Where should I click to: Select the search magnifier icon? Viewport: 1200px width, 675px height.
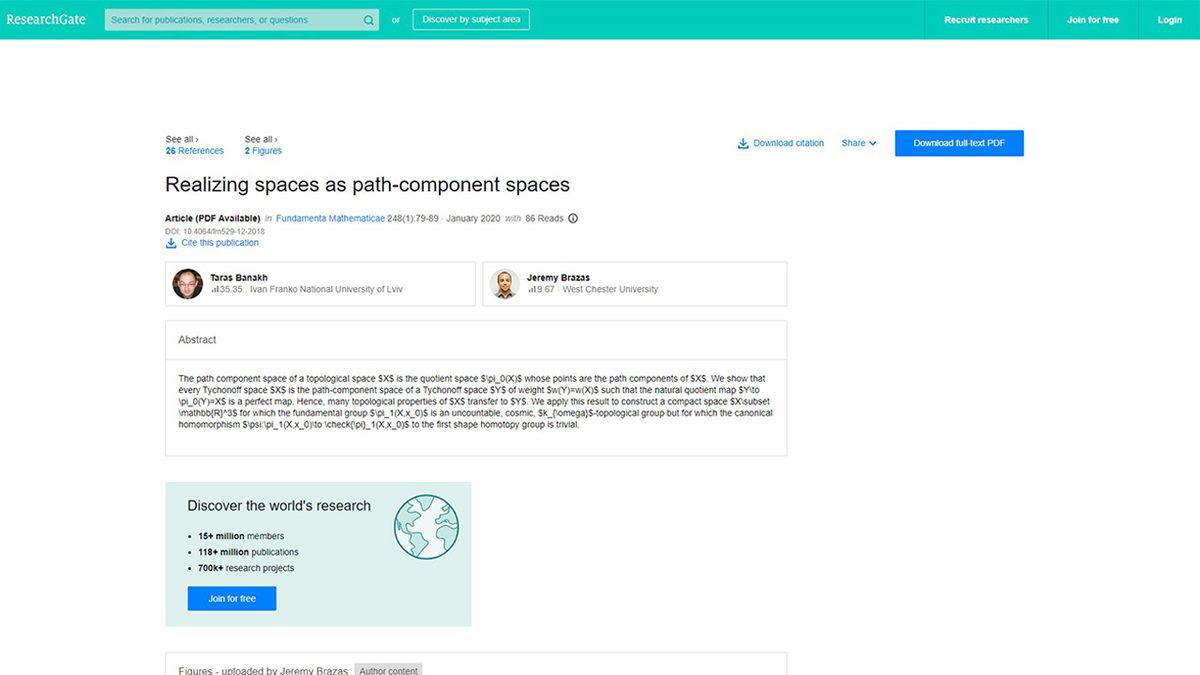368,19
